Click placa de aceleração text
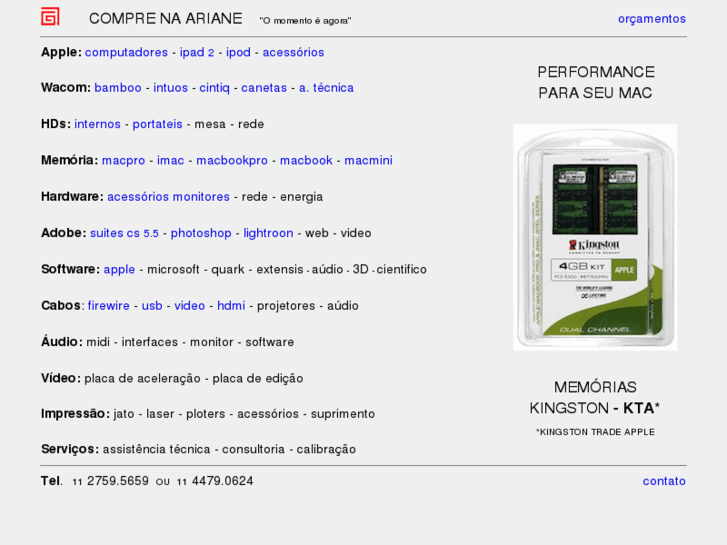Screen dimensions: 727x545 (142, 378)
